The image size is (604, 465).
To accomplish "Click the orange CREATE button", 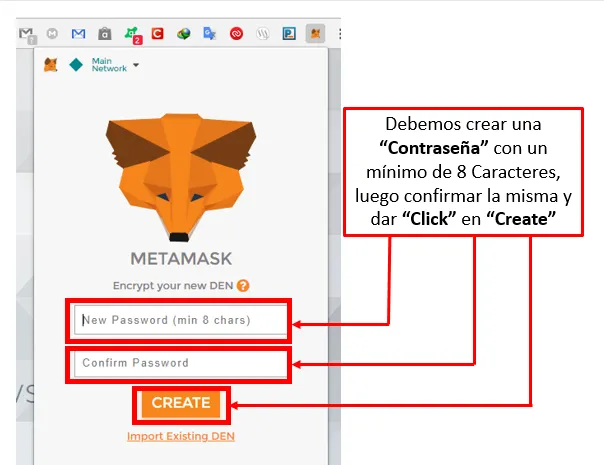I will pyautogui.click(x=181, y=403).
